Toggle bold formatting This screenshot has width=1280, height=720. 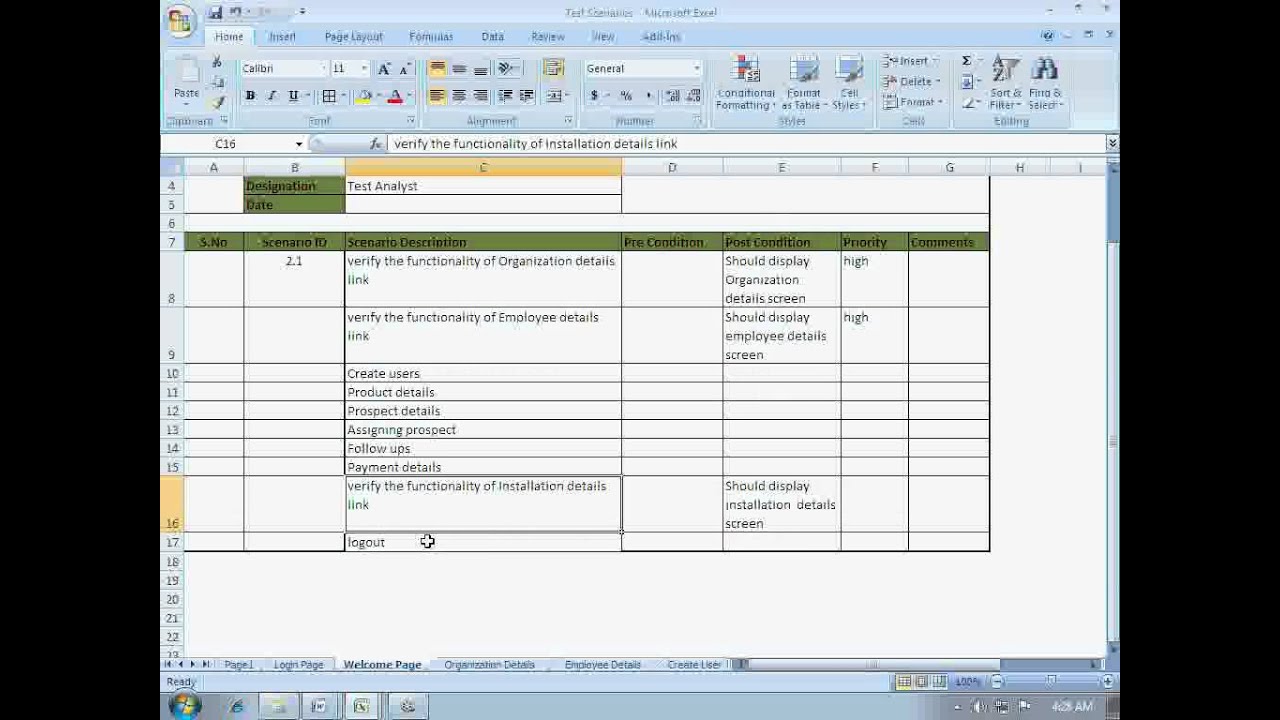250,96
